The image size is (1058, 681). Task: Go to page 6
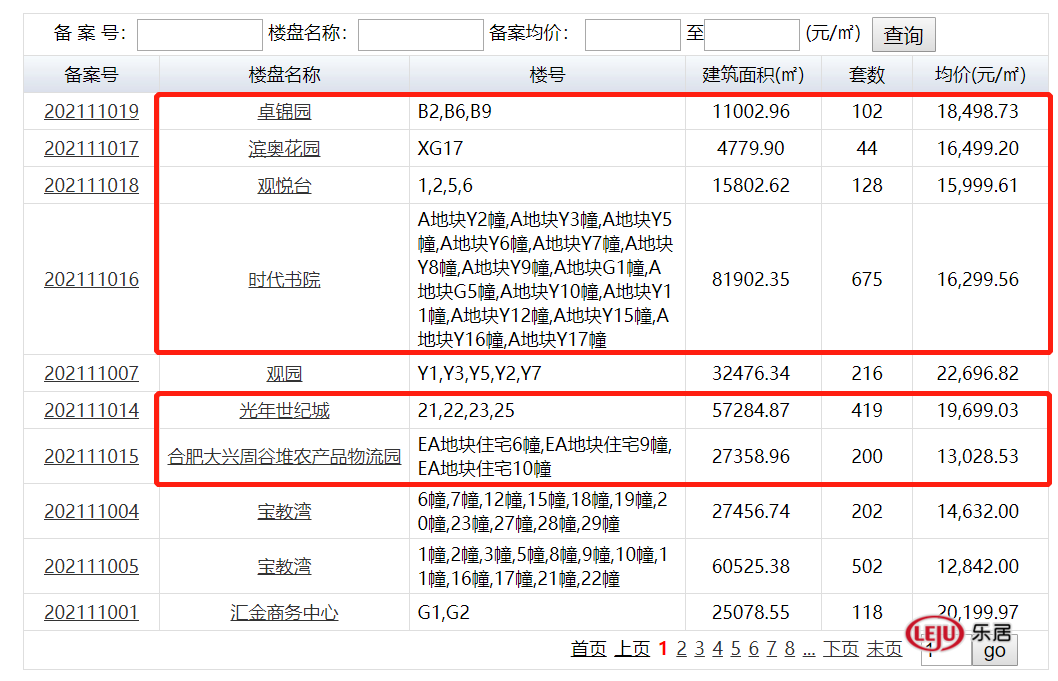pos(754,649)
